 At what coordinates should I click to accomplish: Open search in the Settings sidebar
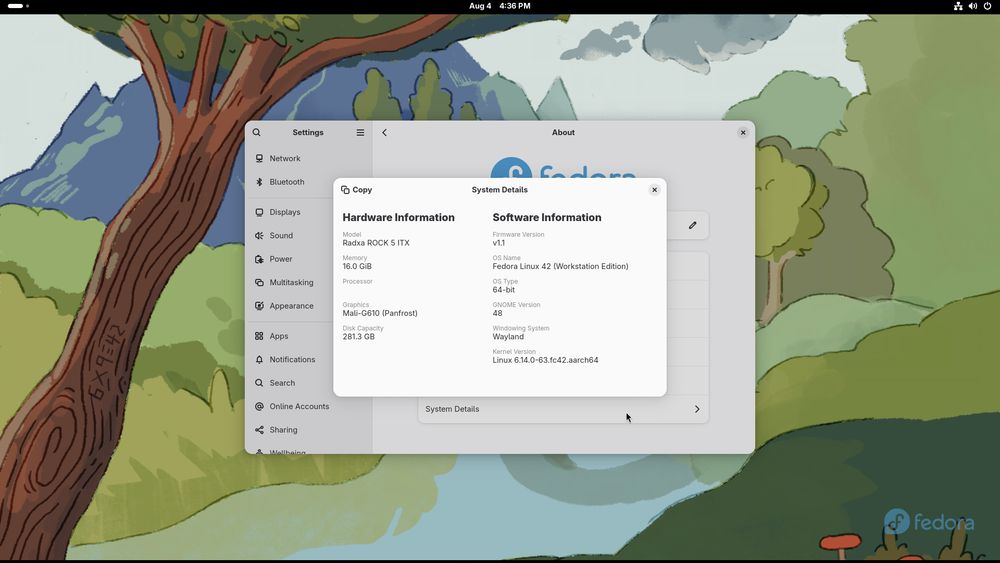256,133
